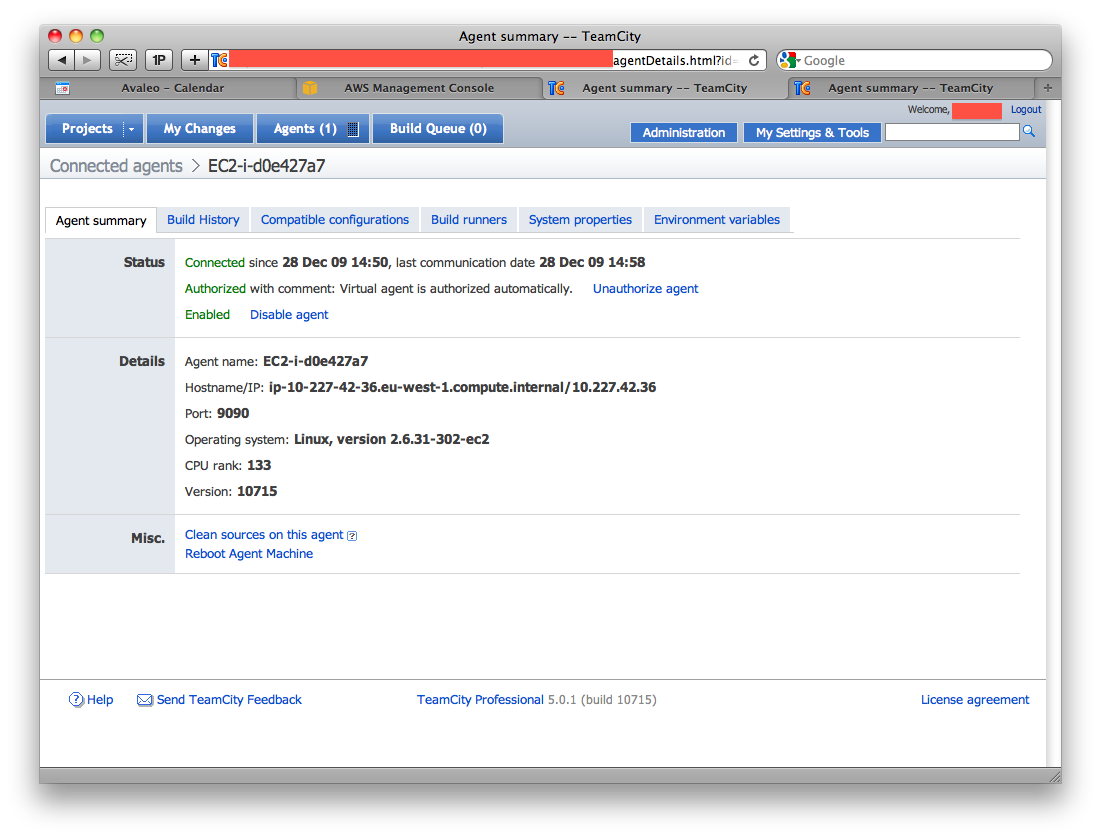
Task: Click the TeamCity search input field
Action: 951,132
